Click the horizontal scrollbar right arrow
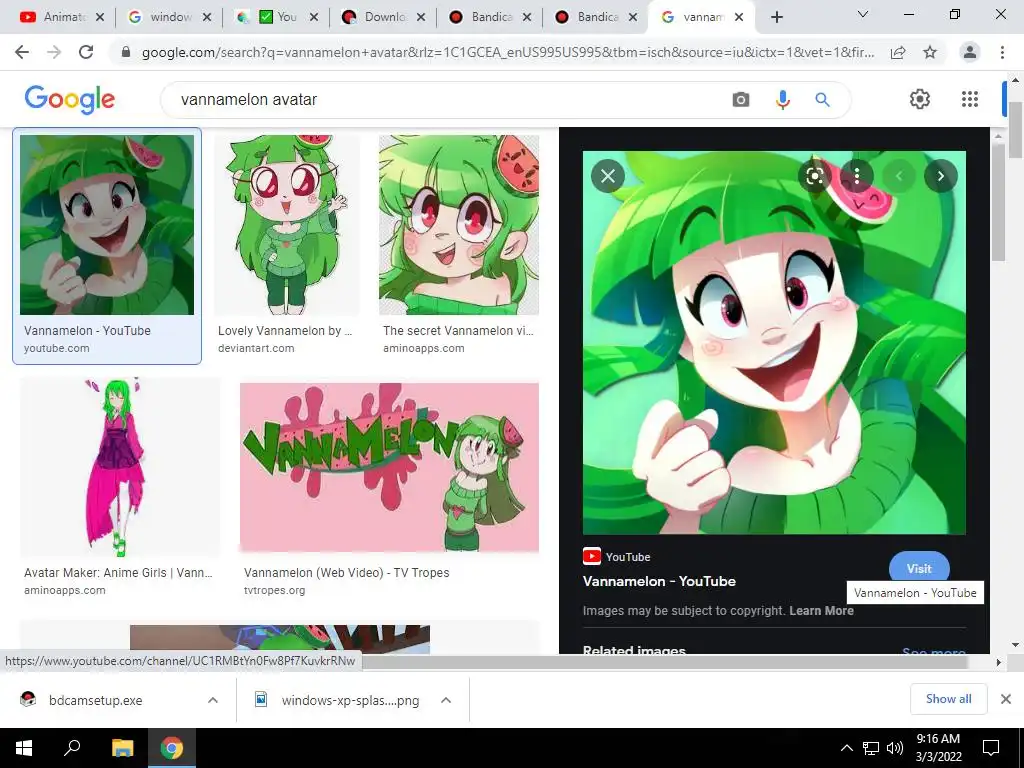Image resolution: width=1024 pixels, height=768 pixels. pos(997,662)
